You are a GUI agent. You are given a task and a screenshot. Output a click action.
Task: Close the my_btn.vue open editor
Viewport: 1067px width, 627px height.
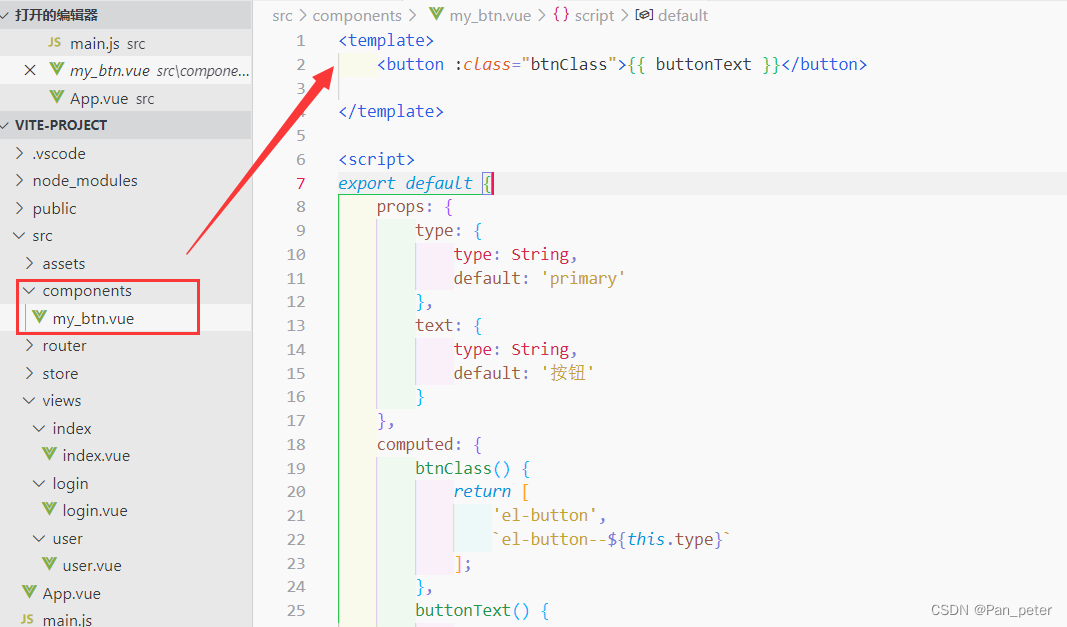(x=30, y=70)
